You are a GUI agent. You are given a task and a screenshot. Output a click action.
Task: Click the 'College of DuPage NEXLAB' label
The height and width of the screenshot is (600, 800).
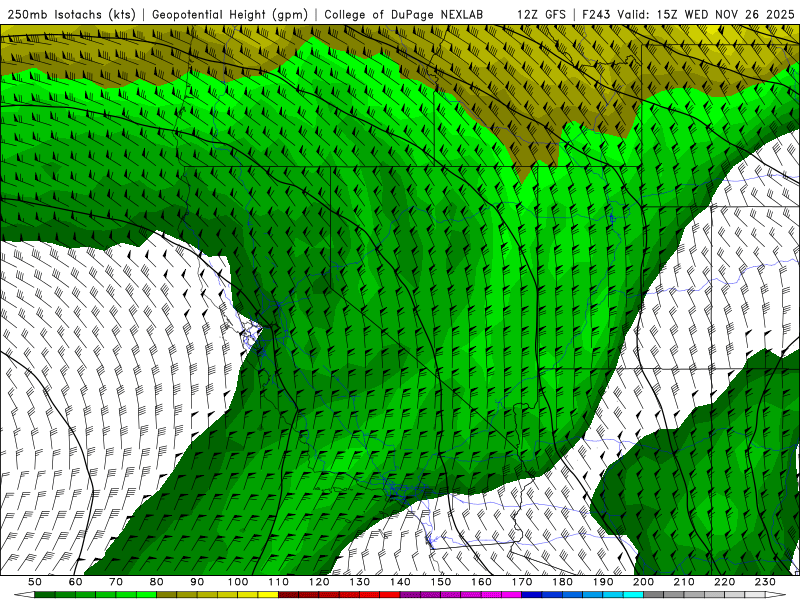pos(404,15)
